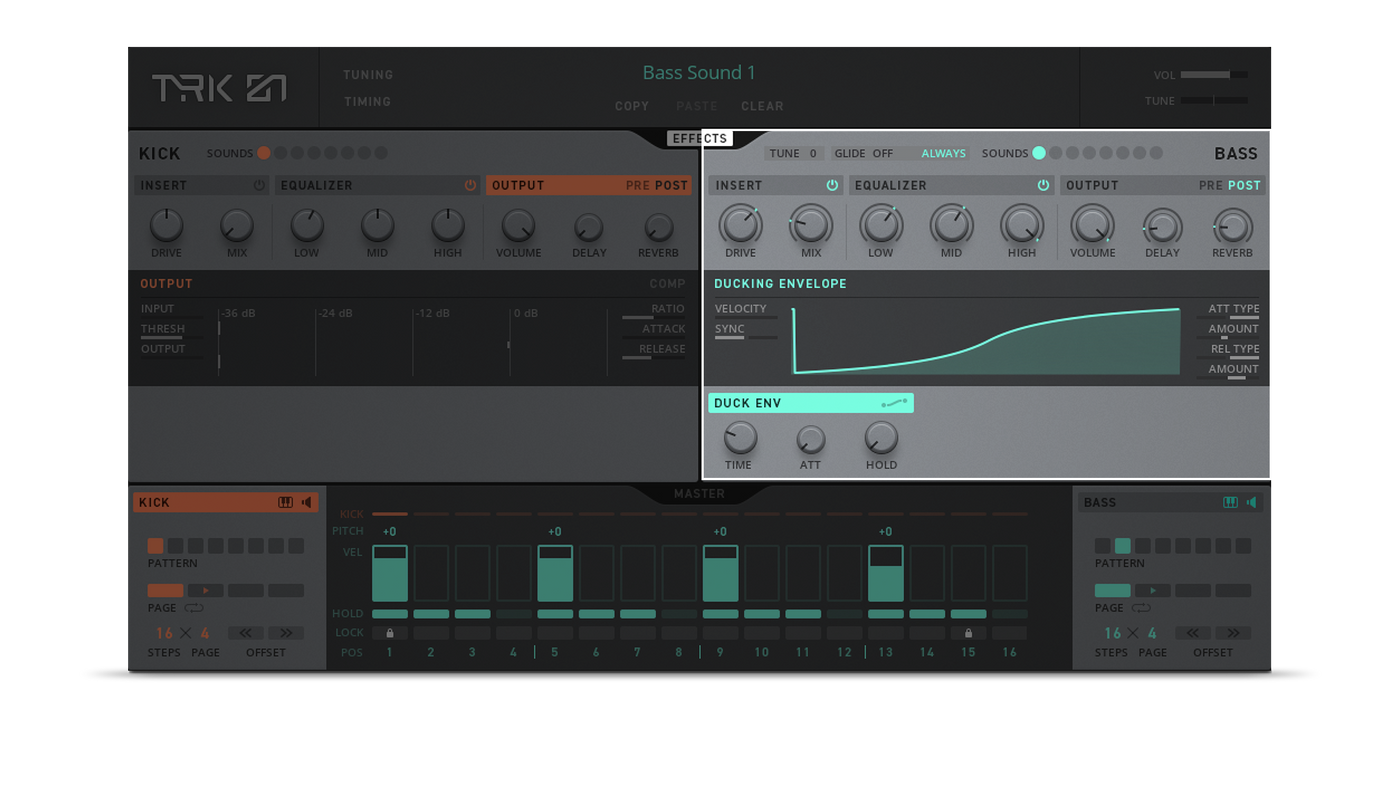
Task: Click the play icon on Kick page two
Action: (x=206, y=591)
